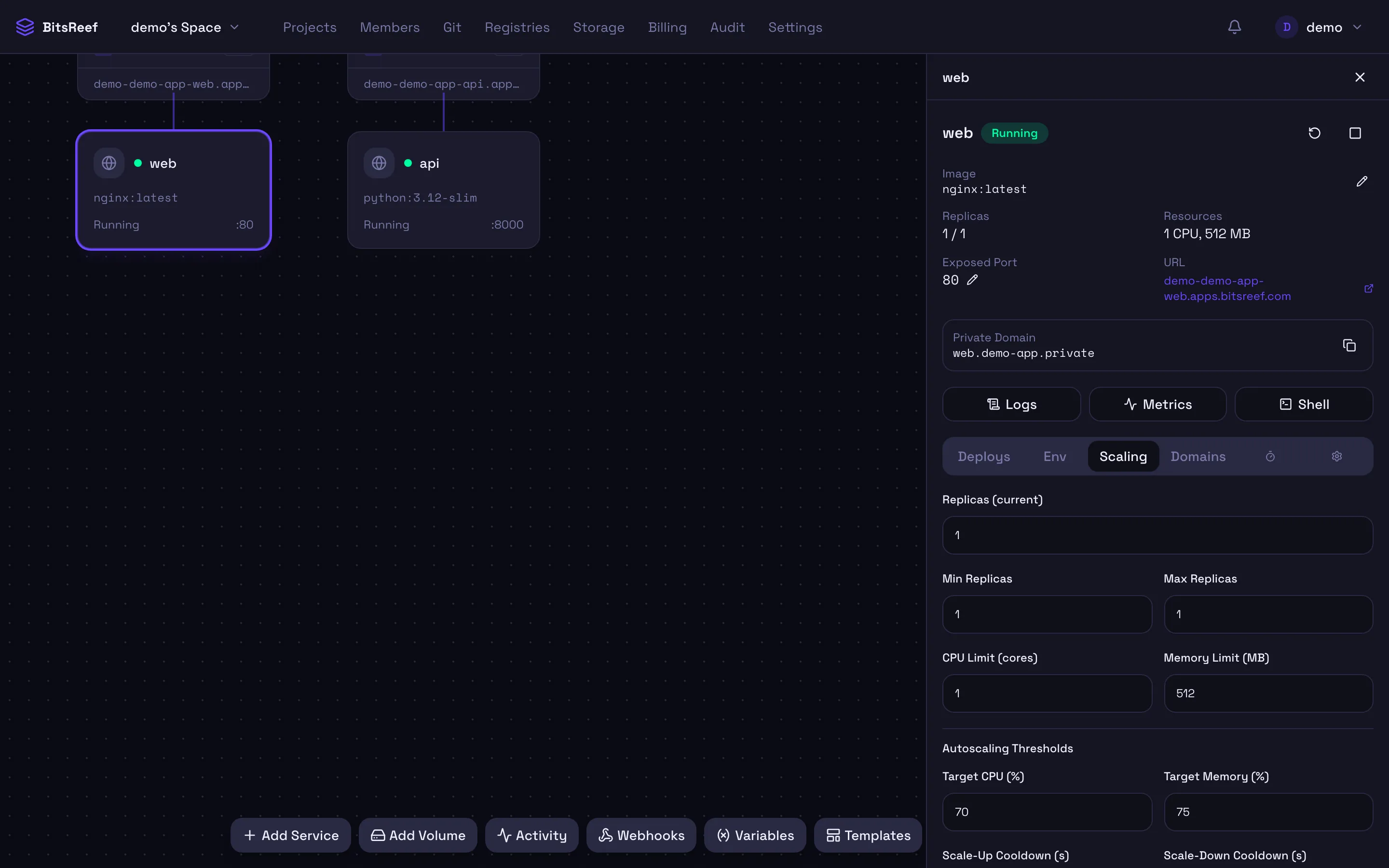This screenshot has height=868, width=1389.
Task: Browse Templates
Action: pos(868,835)
